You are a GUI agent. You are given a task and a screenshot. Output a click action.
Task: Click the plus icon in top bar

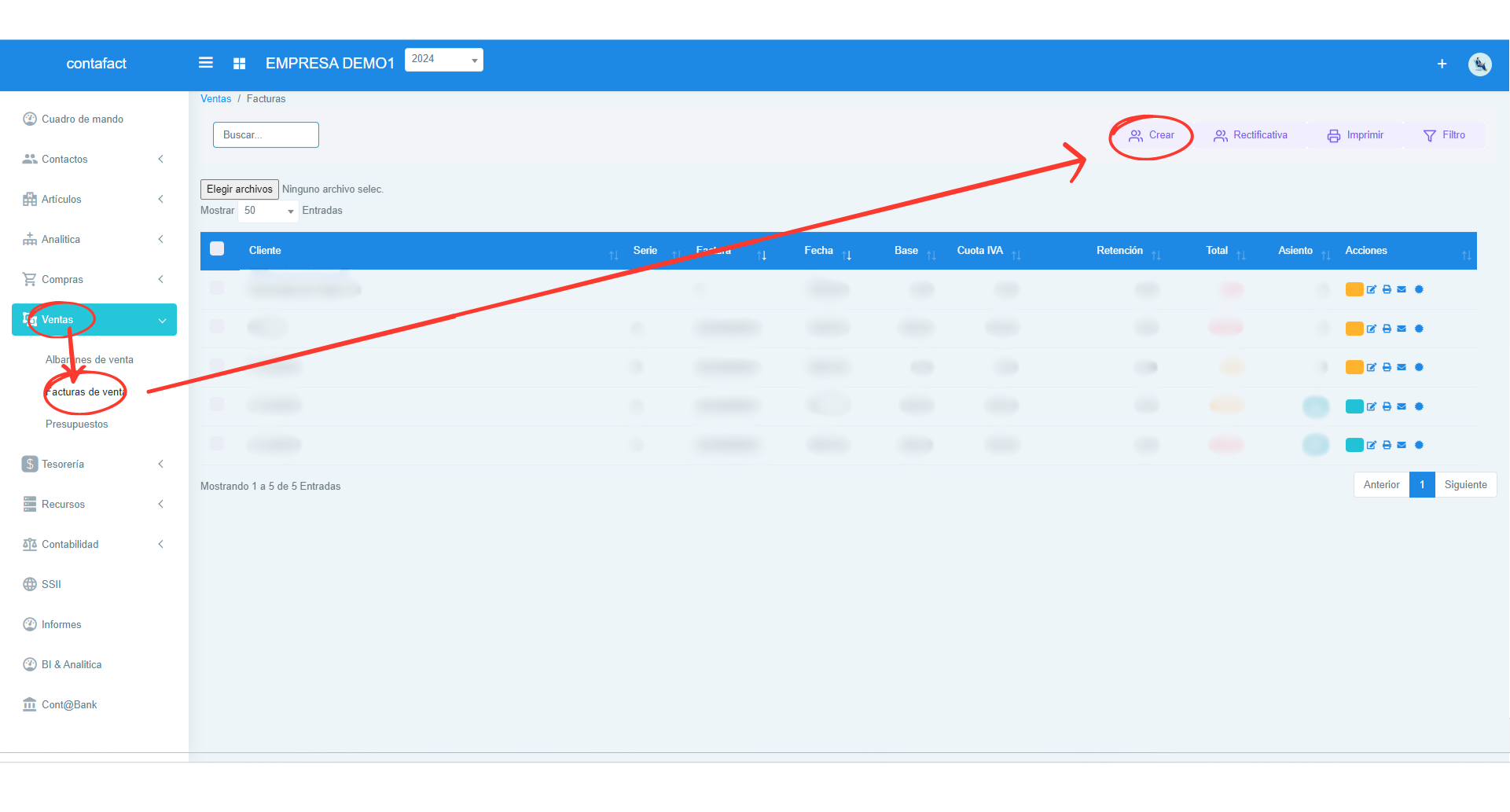pyautogui.click(x=1442, y=64)
